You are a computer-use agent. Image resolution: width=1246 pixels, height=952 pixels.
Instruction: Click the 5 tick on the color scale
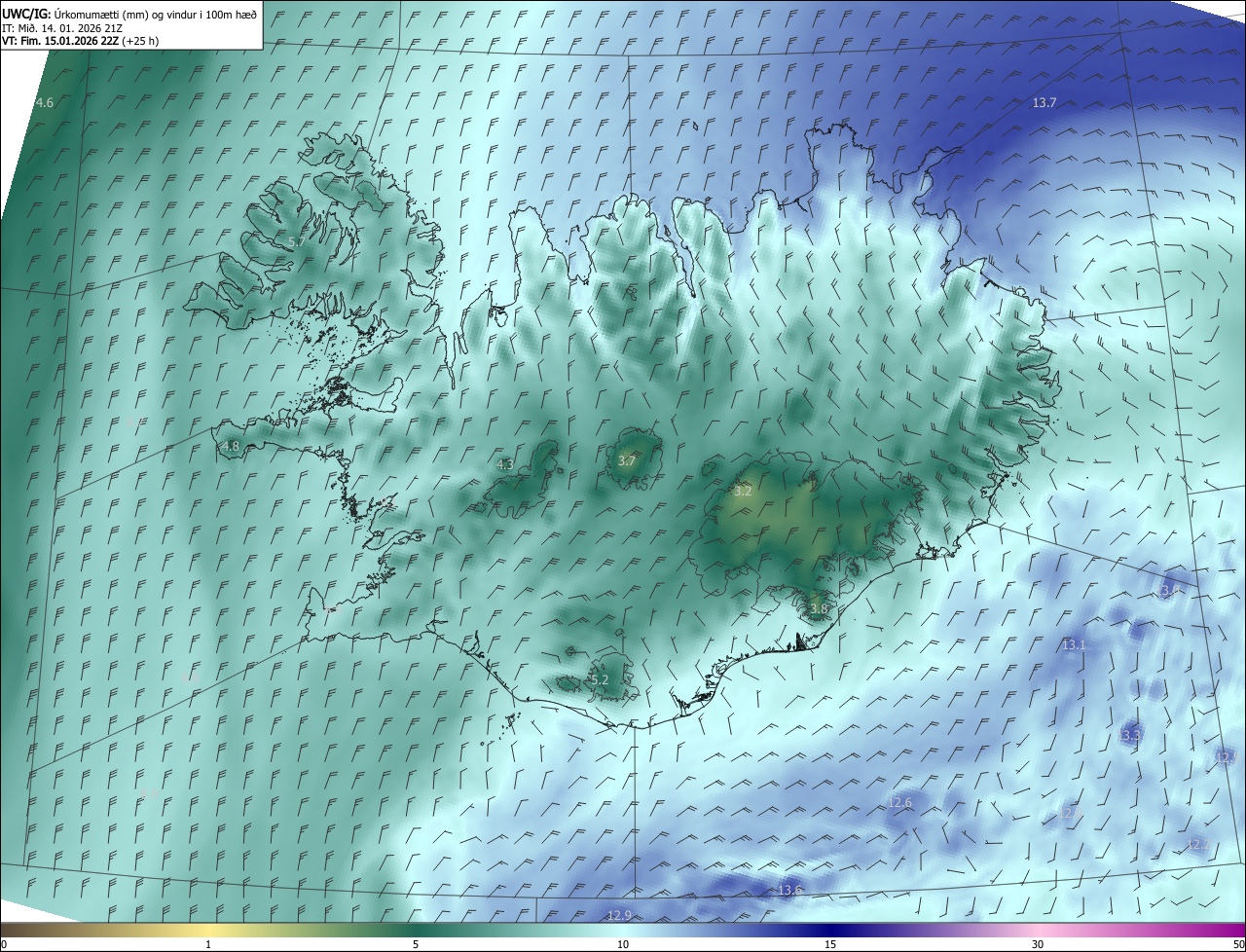point(416,944)
